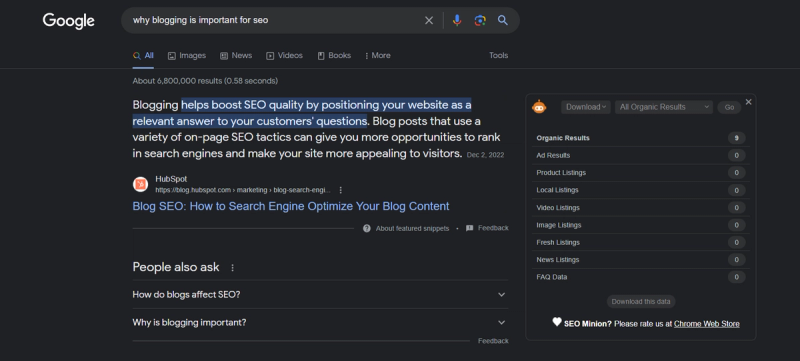The width and height of the screenshot is (800, 361).
Task: Switch to the All results tab
Action: tap(143, 56)
